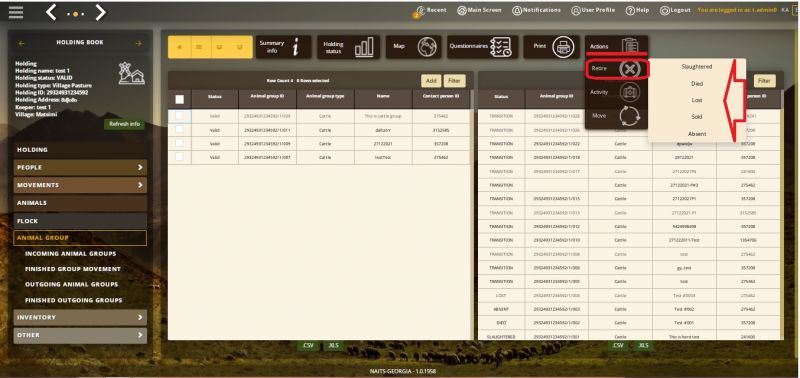Check the row named 27122021
Screen dimensions: 800x378
pos(179,143)
